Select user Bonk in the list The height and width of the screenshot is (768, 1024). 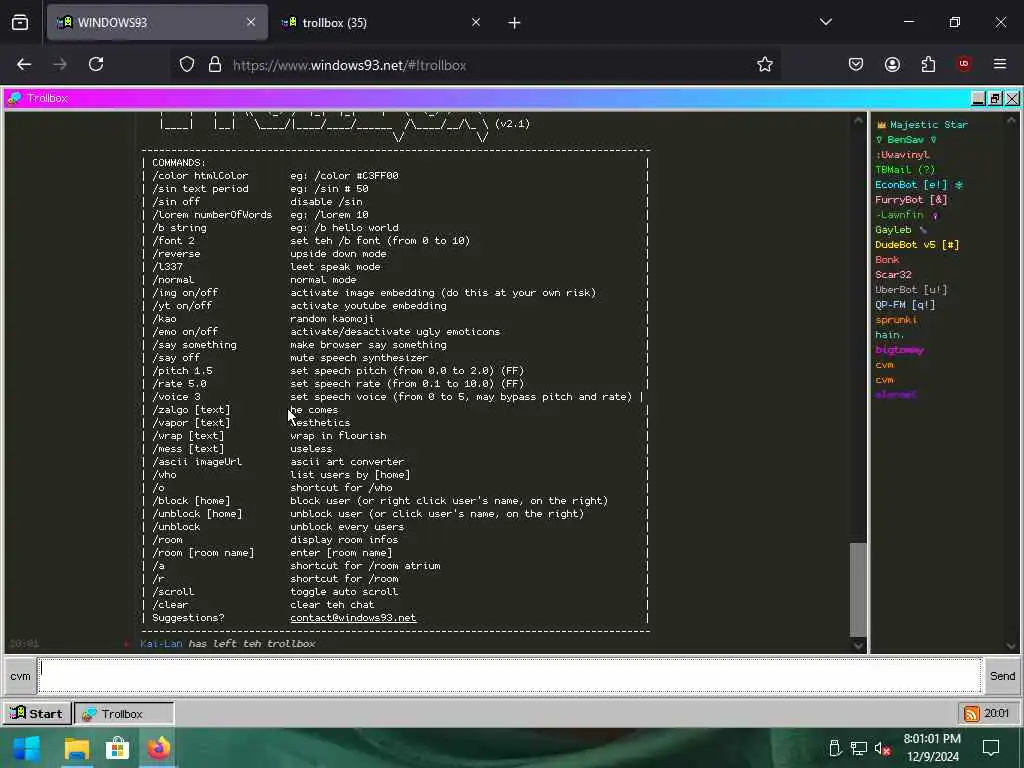click(x=887, y=260)
